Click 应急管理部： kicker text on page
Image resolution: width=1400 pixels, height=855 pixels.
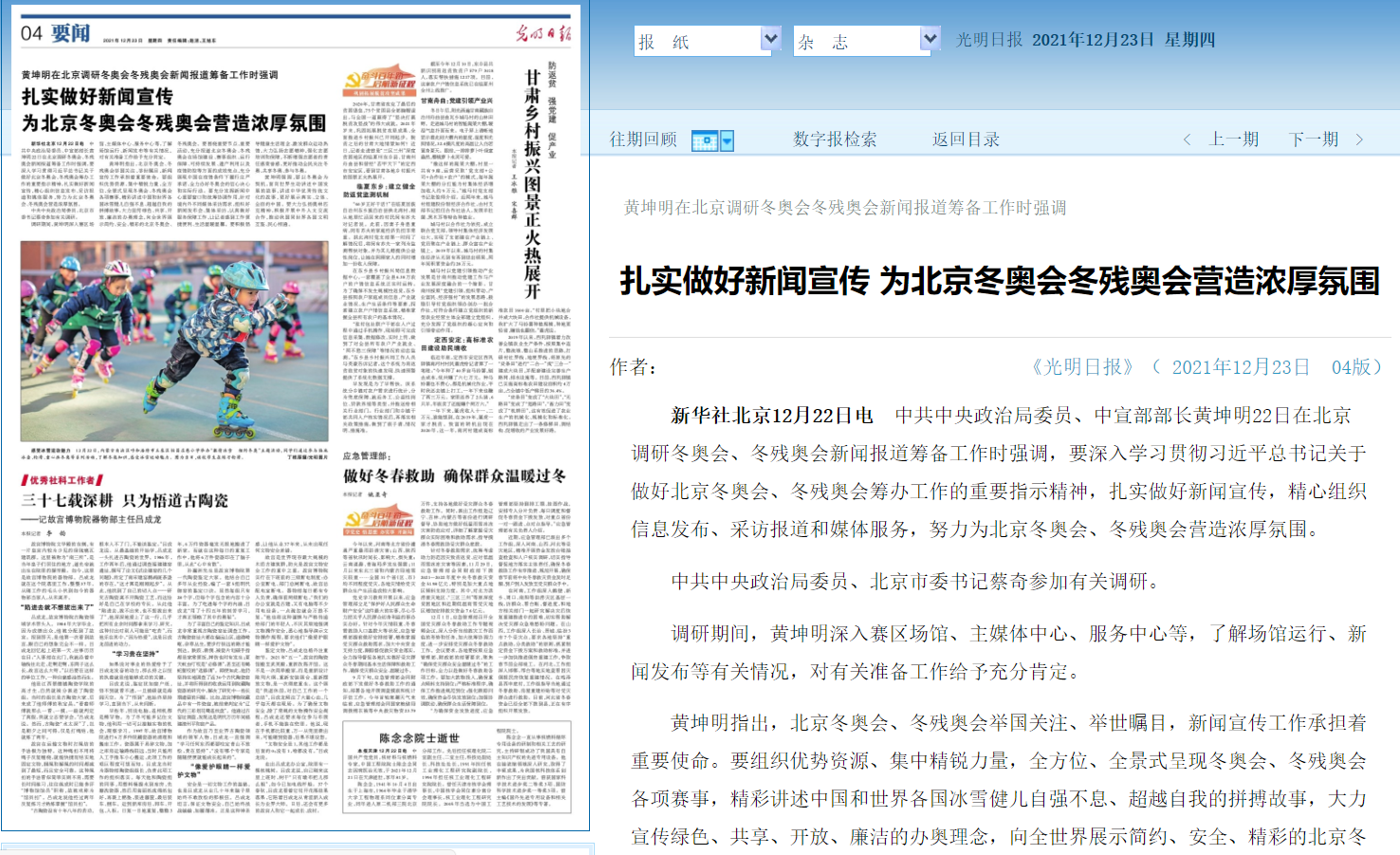point(366,455)
